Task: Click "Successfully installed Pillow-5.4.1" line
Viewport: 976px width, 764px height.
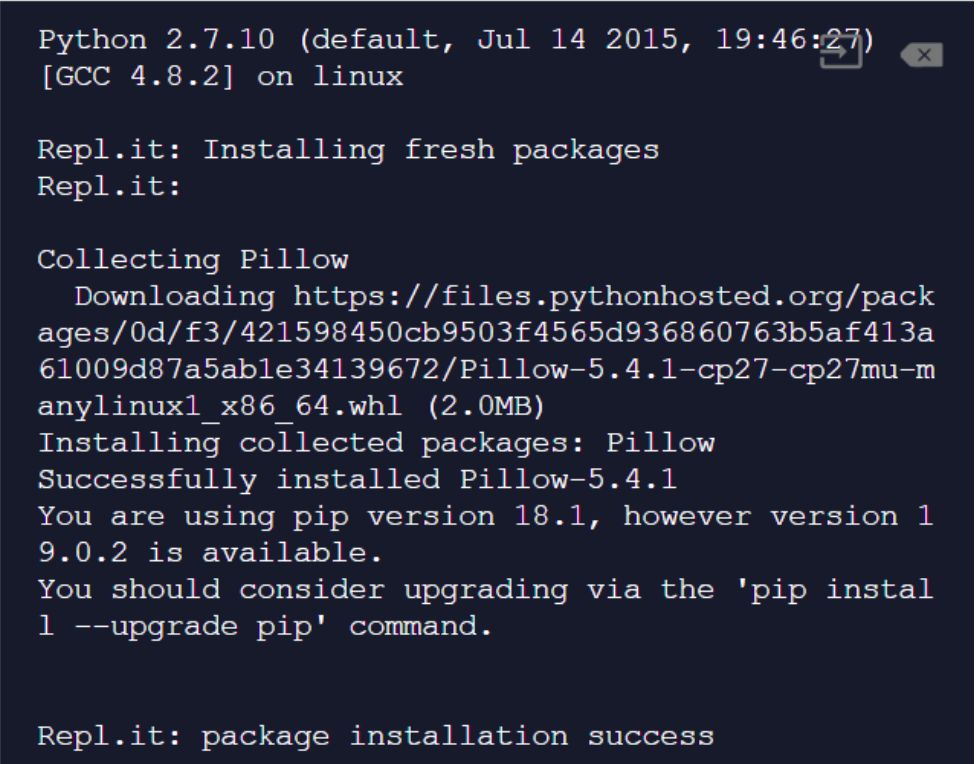Action: click(357, 479)
